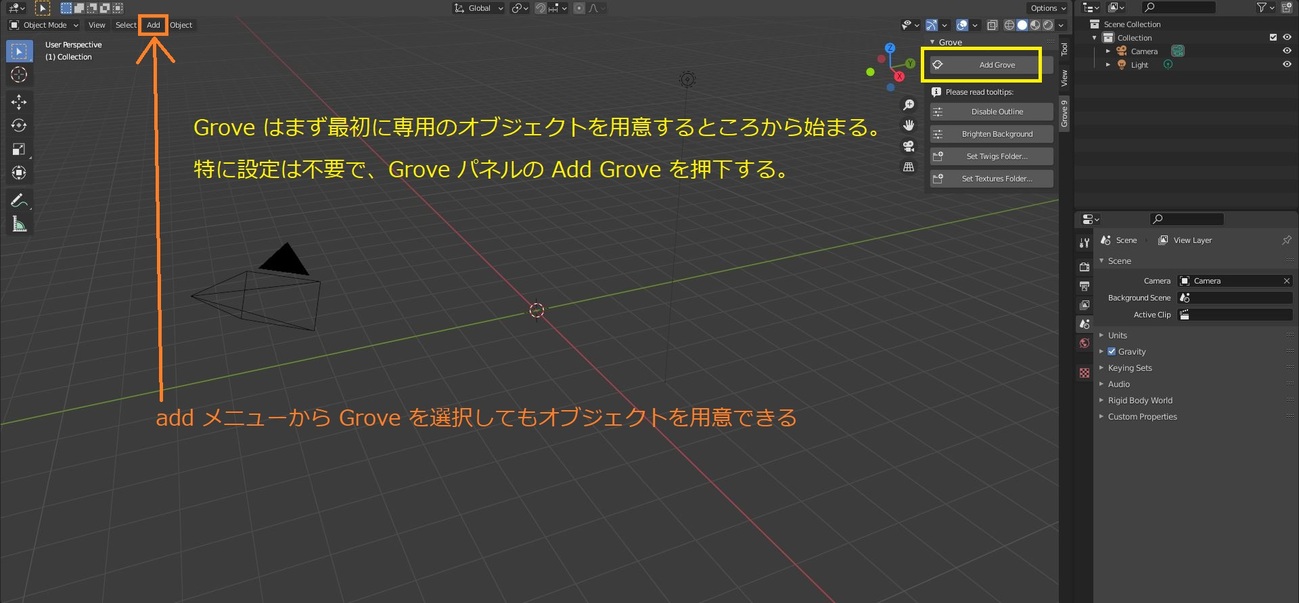This screenshot has height=603, width=1299.
Task: Choose the Annotate pencil tool
Action: (x=19, y=201)
